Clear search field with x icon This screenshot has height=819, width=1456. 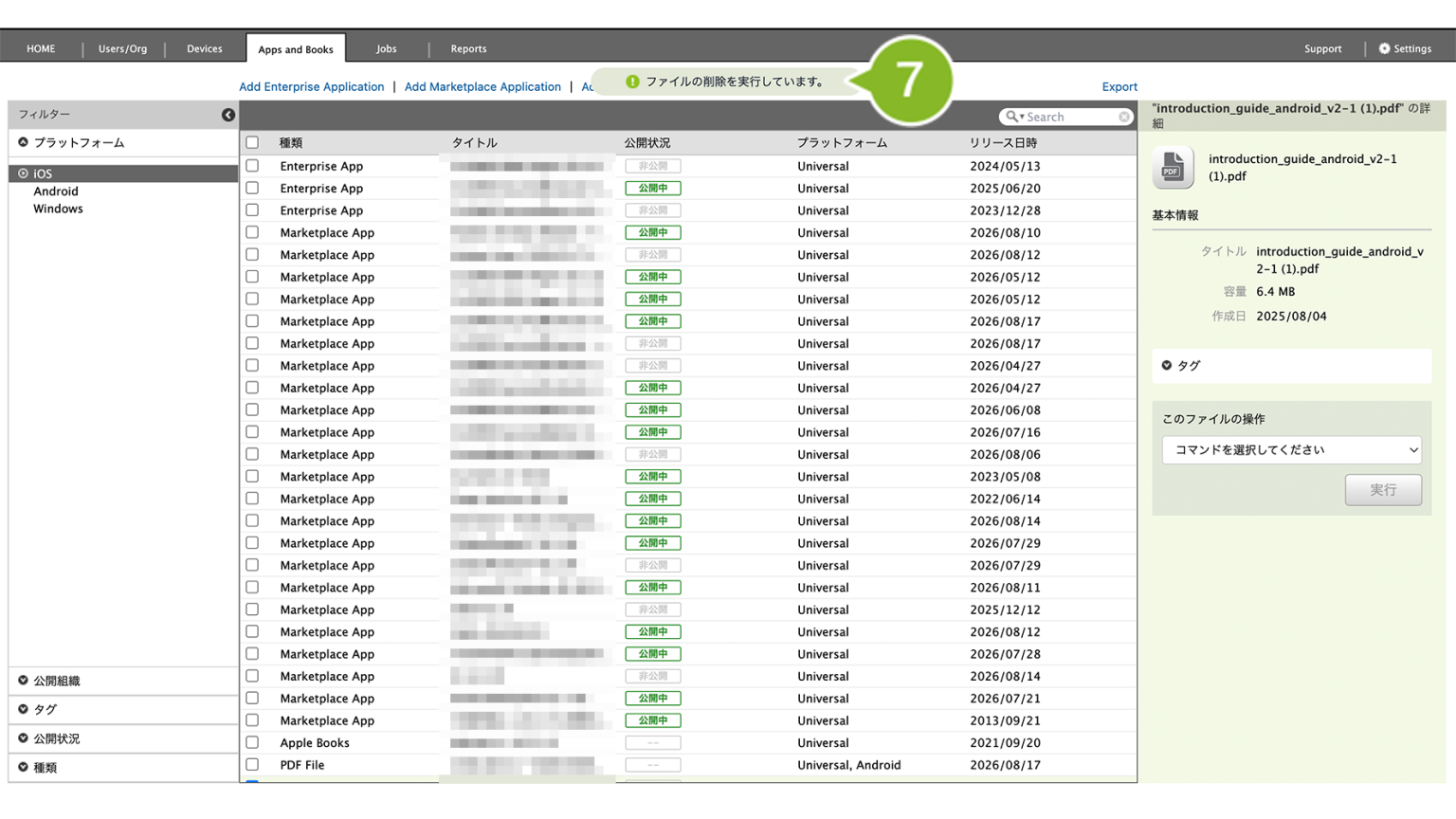pyautogui.click(x=1124, y=117)
